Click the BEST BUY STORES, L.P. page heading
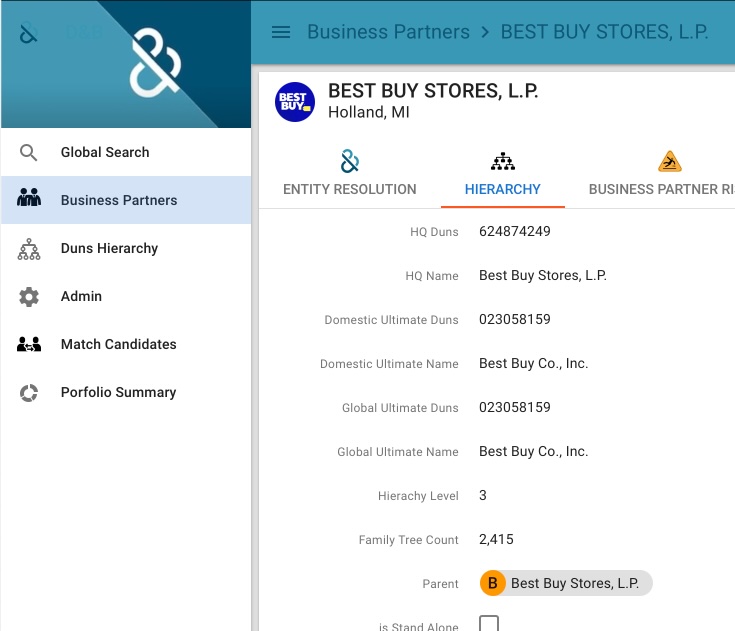Image resolution: width=735 pixels, height=631 pixels. pyautogui.click(x=433, y=91)
